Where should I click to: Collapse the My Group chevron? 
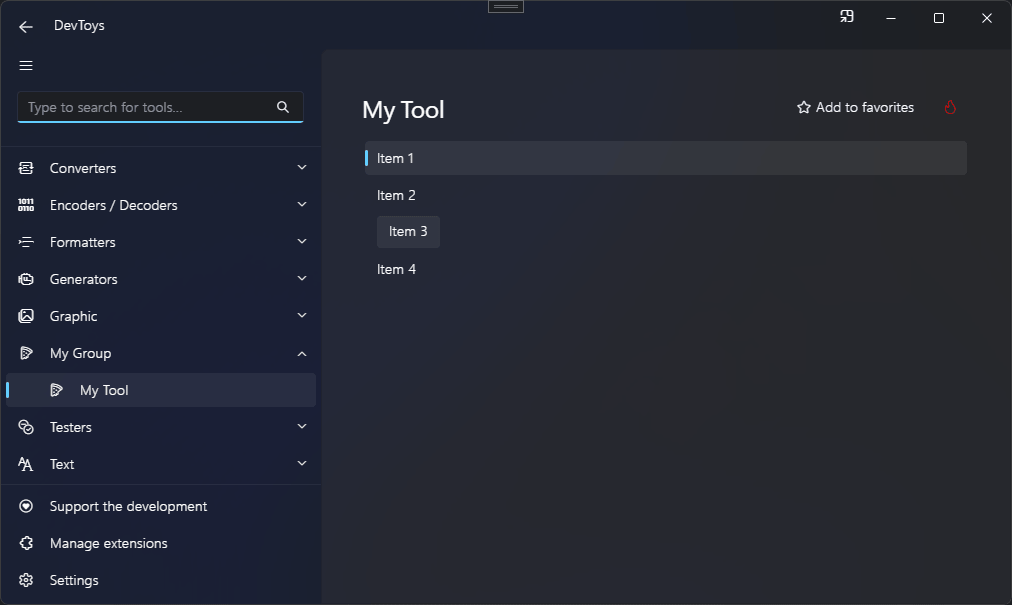[301, 354]
